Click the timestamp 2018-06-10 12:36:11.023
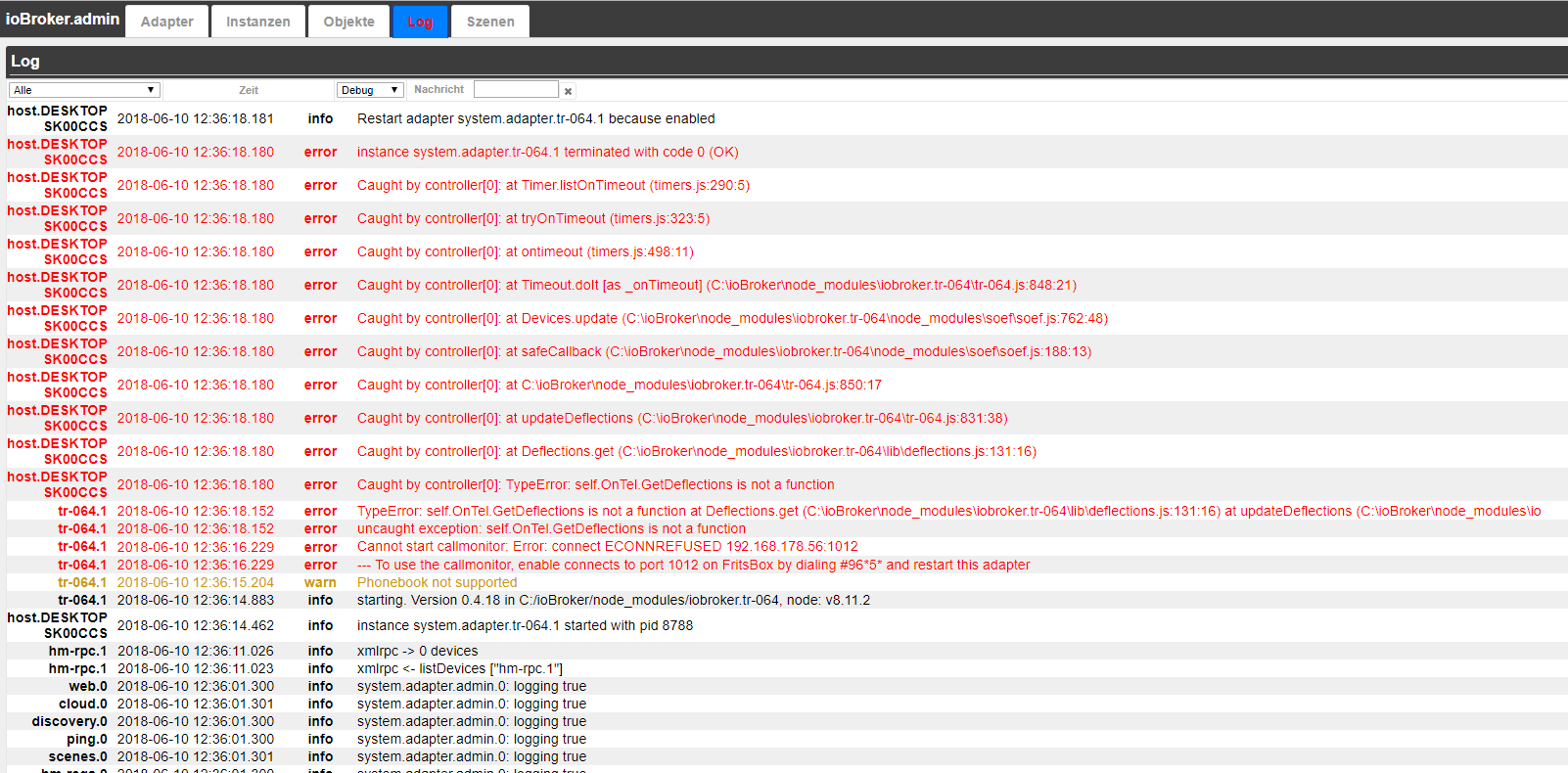The image size is (1568, 773). click(x=196, y=668)
